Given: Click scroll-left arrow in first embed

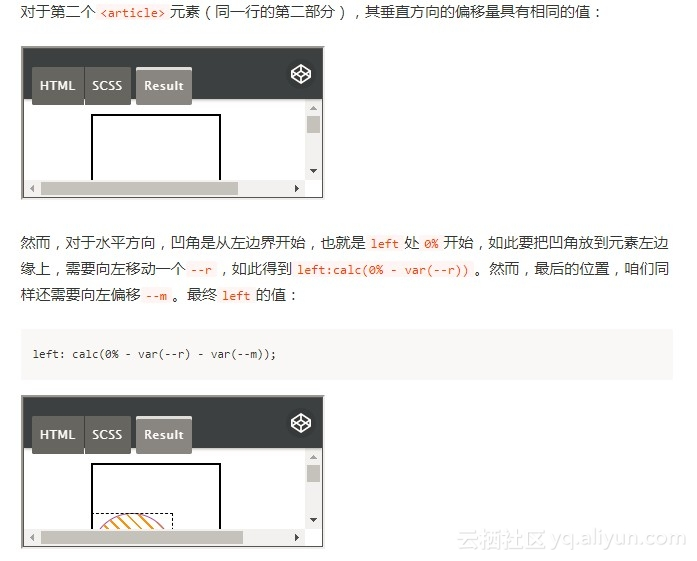Looking at the screenshot, I should click(x=32, y=188).
